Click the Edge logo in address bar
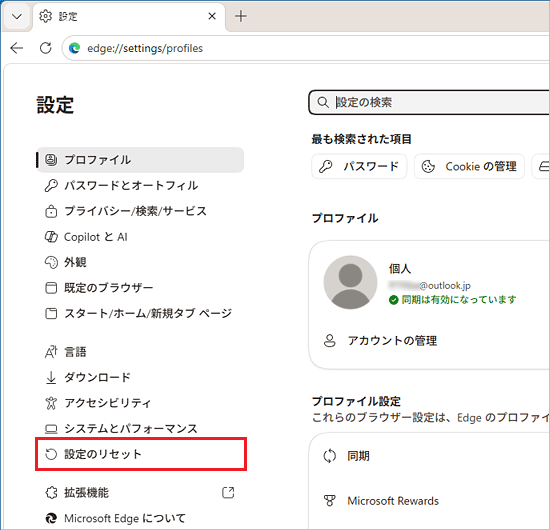Screen dimensions: 550x530 [74, 48]
